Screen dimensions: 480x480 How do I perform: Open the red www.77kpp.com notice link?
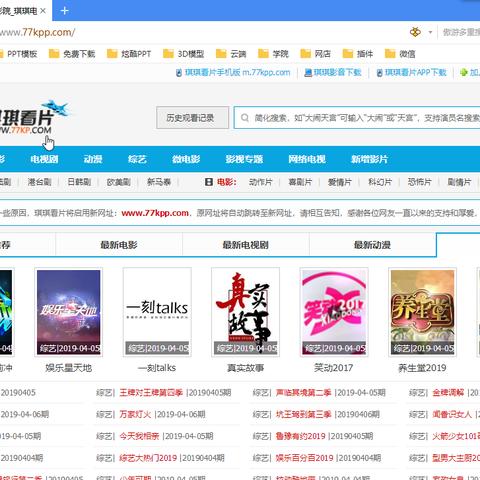click(x=155, y=213)
